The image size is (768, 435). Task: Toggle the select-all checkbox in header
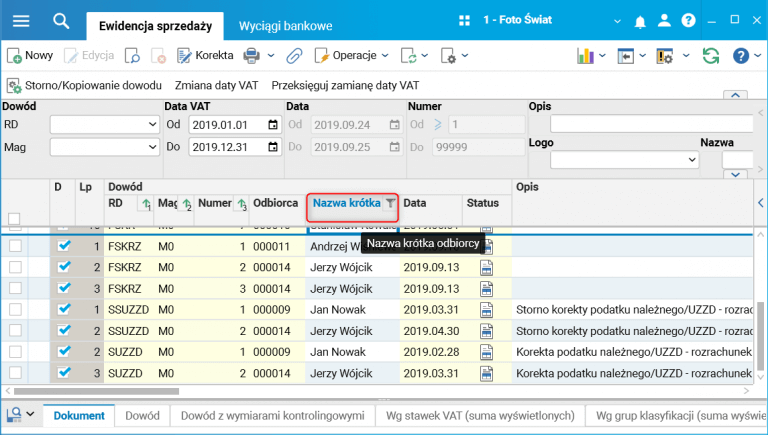pos(14,218)
